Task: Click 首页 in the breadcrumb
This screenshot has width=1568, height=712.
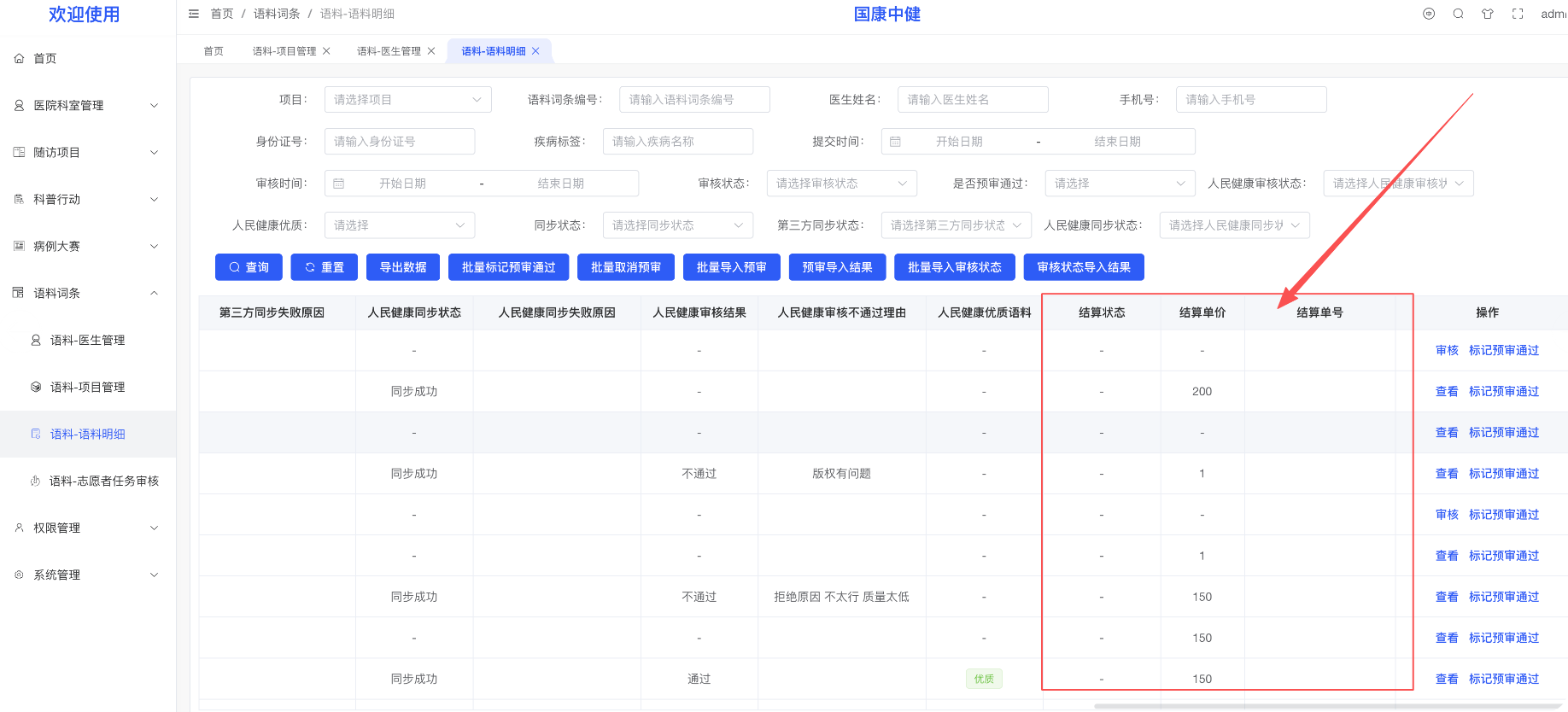Action: (222, 14)
